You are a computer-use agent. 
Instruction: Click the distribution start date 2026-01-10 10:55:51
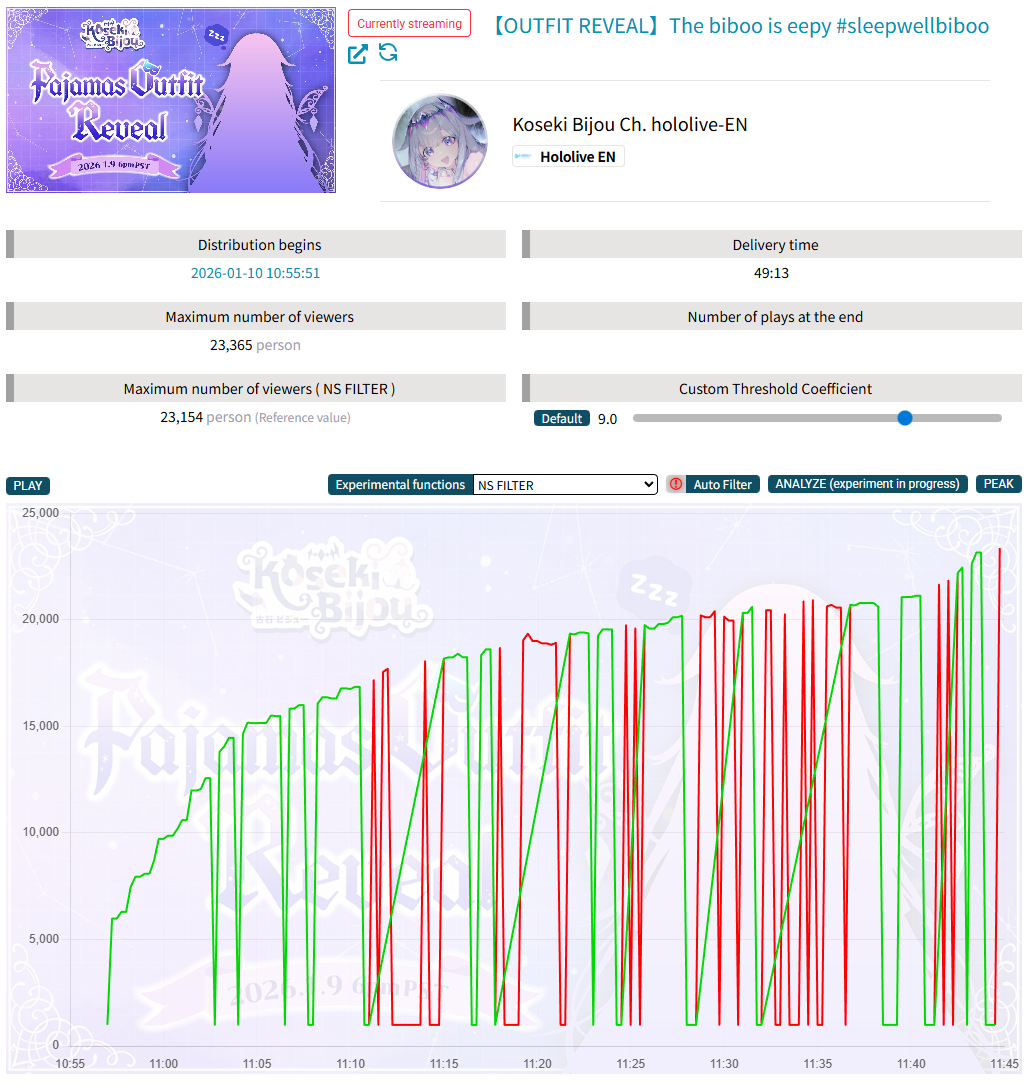coord(255,273)
